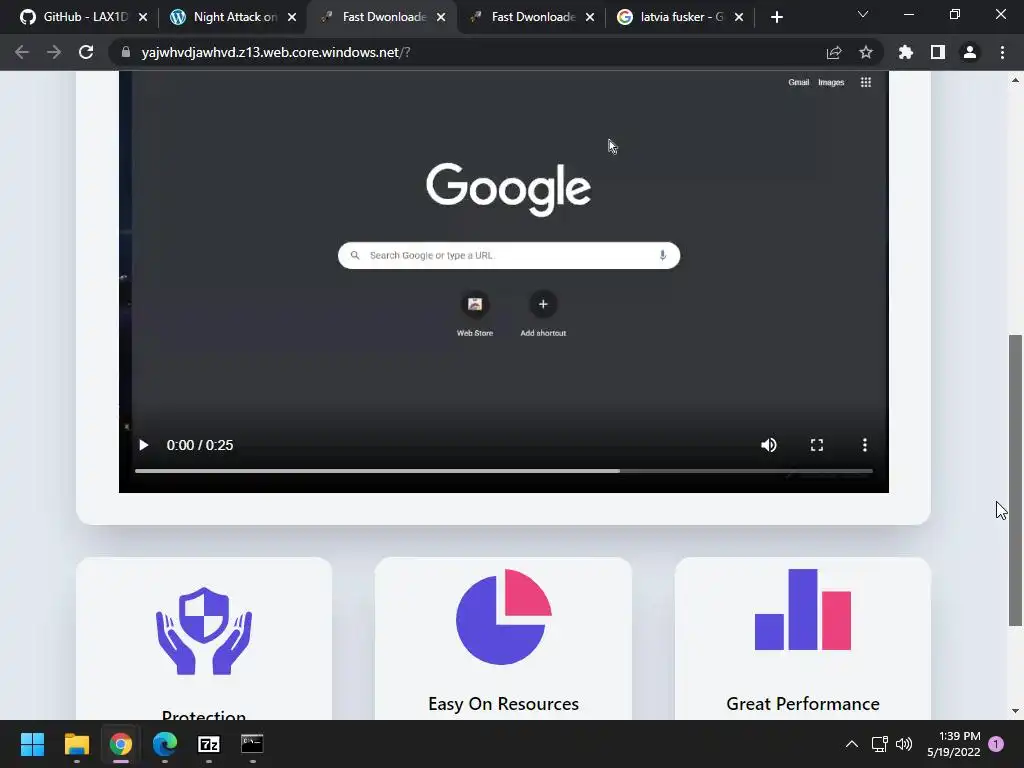This screenshot has height=768, width=1024.
Task: Open Windows Start menu
Action: click(32, 744)
